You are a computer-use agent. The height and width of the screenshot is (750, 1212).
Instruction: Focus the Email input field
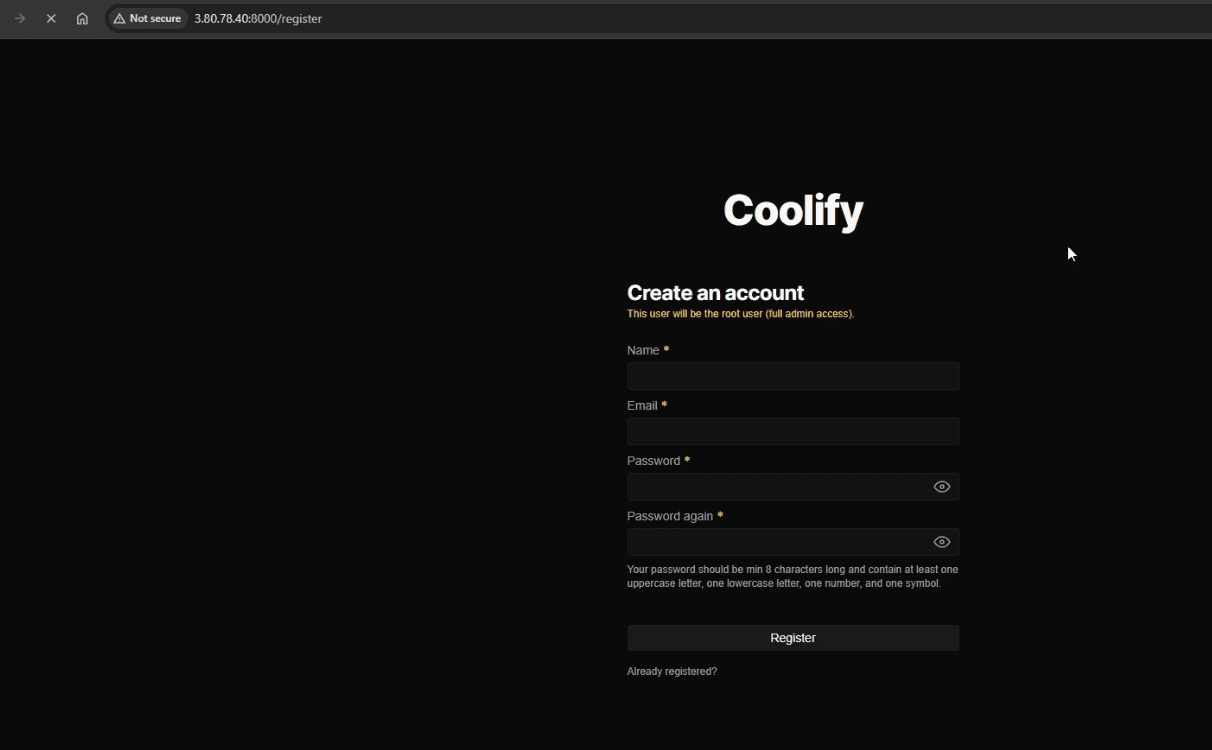tap(793, 431)
